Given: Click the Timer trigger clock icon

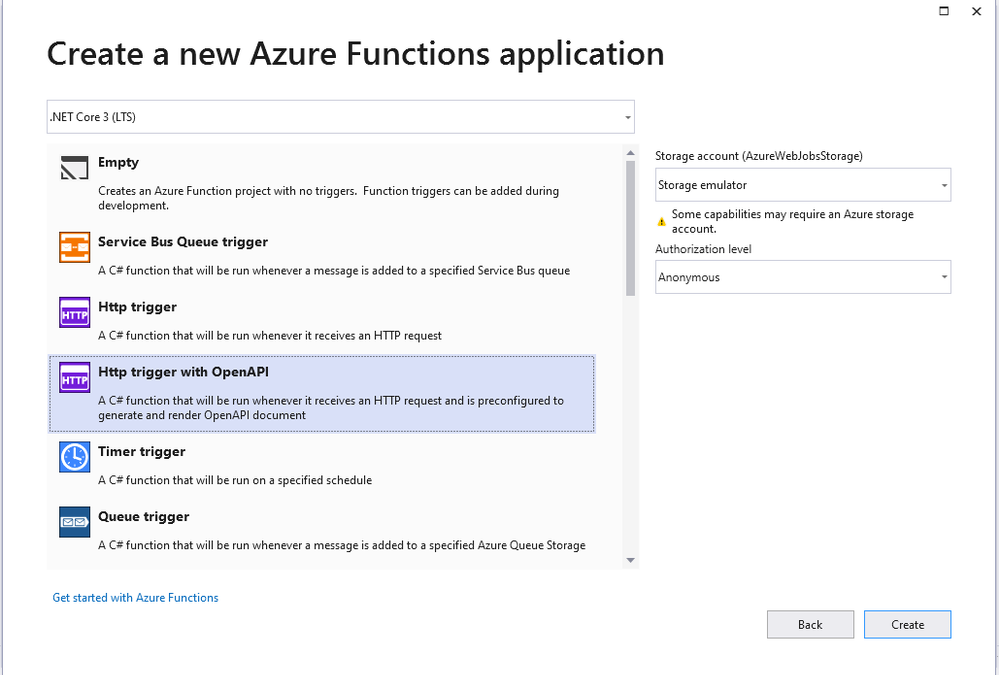Looking at the screenshot, I should click(75, 457).
